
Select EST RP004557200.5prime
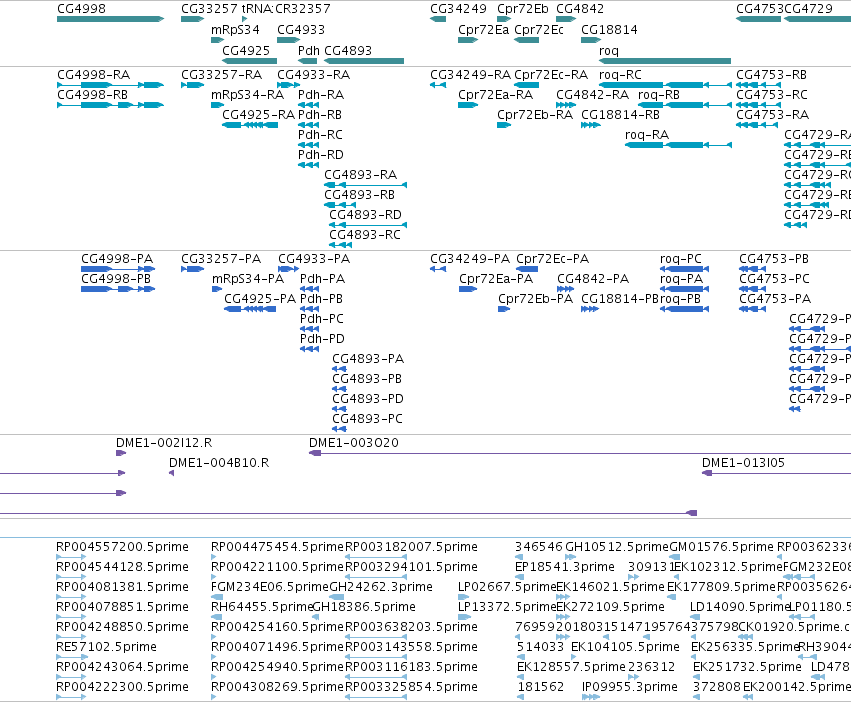(x=123, y=546)
